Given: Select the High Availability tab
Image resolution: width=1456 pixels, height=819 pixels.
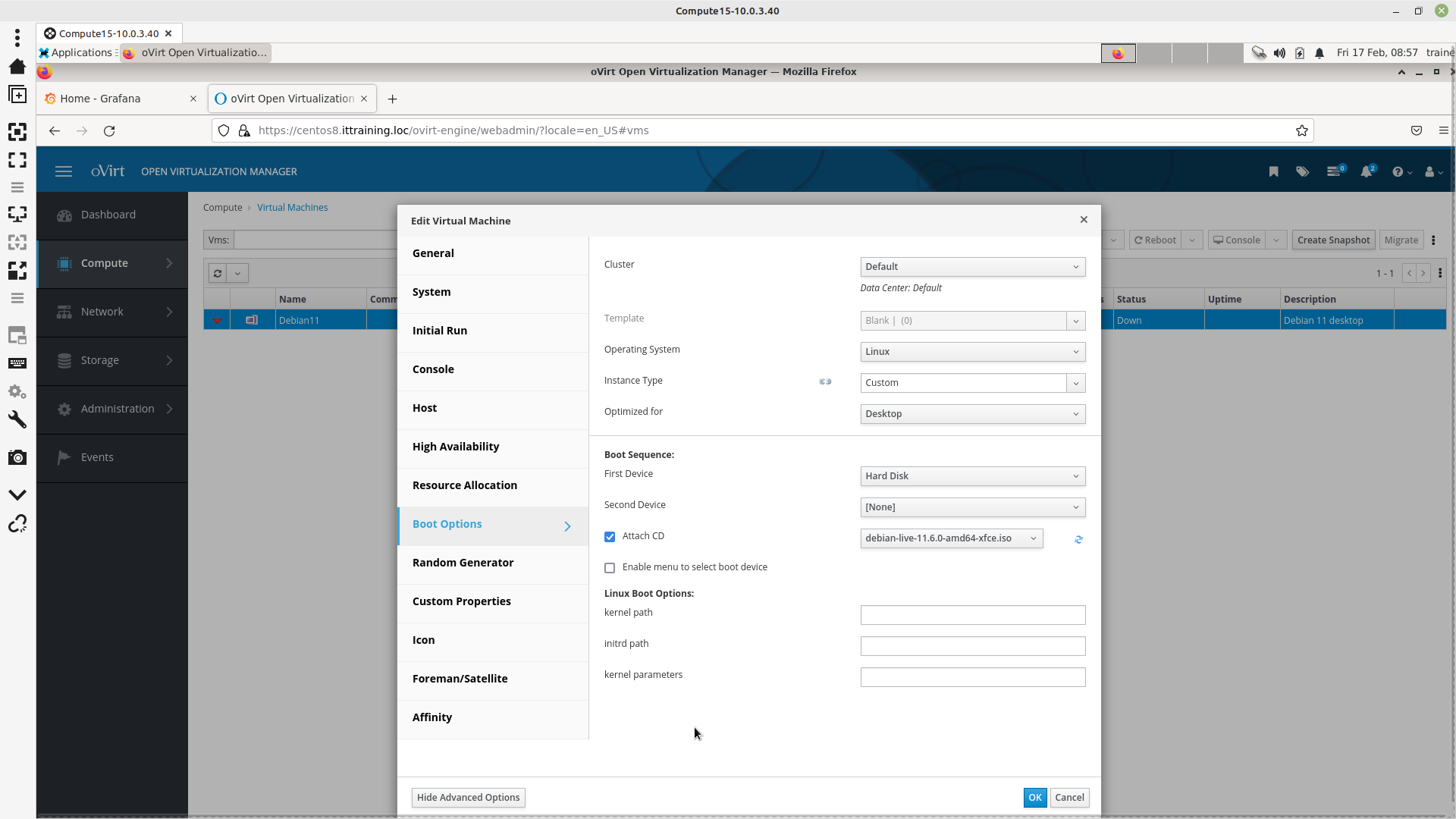Looking at the screenshot, I should [456, 447].
